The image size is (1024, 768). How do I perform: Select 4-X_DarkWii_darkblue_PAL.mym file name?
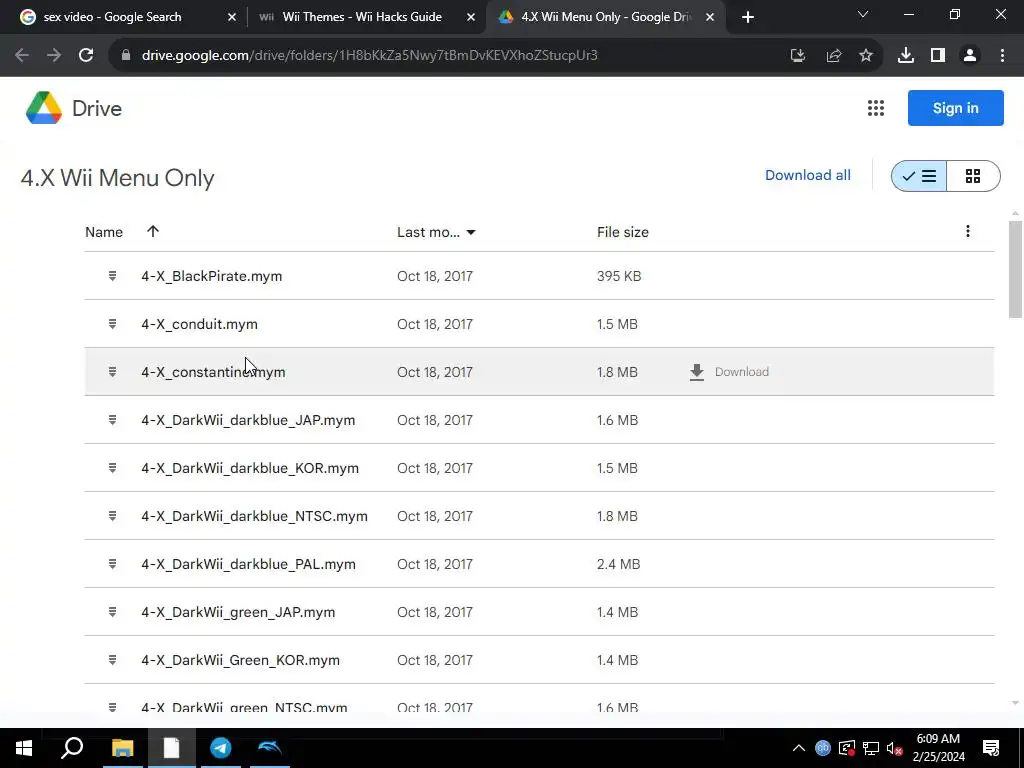coord(248,564)
